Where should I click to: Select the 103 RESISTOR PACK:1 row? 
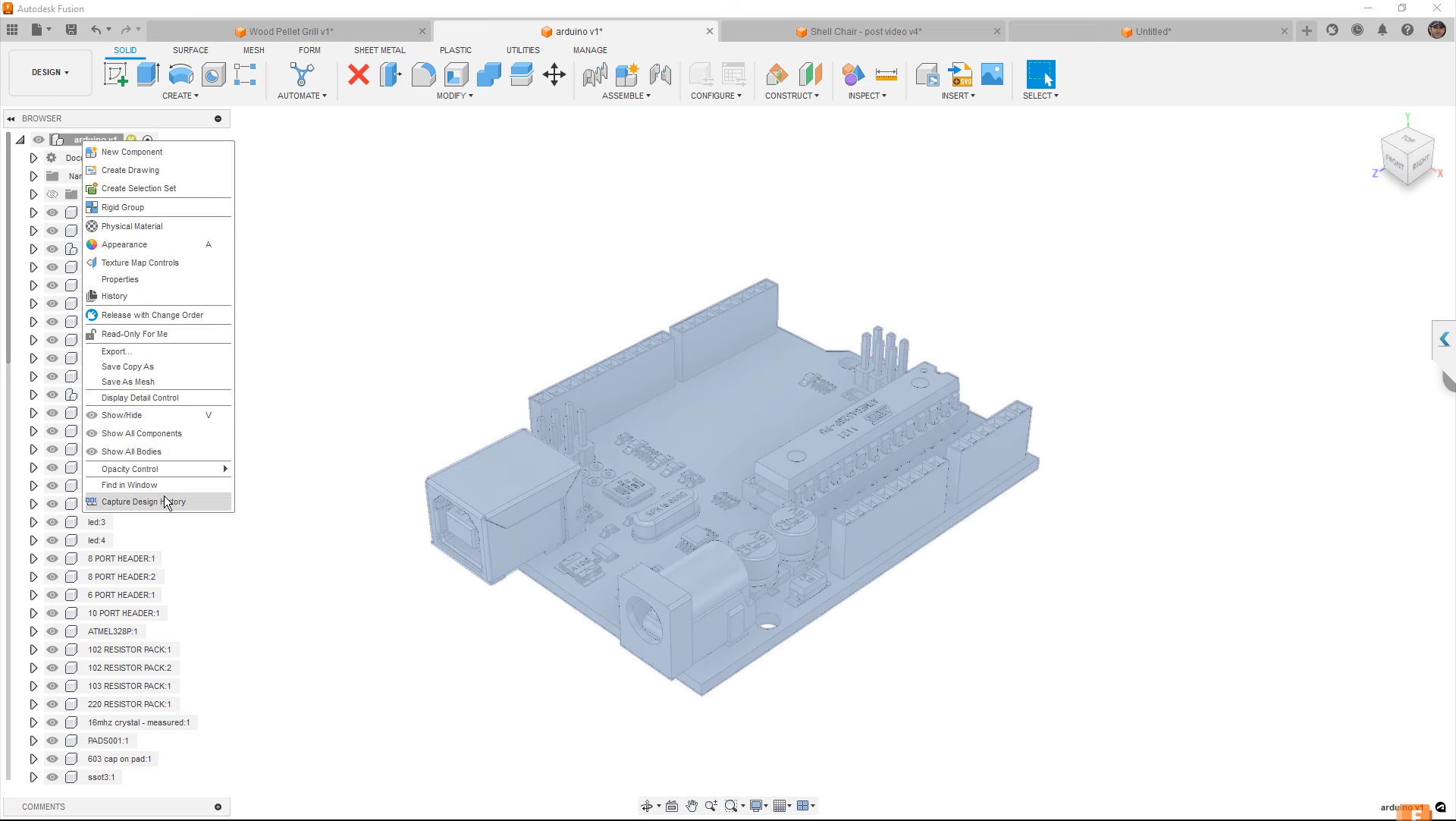[129, 686]
